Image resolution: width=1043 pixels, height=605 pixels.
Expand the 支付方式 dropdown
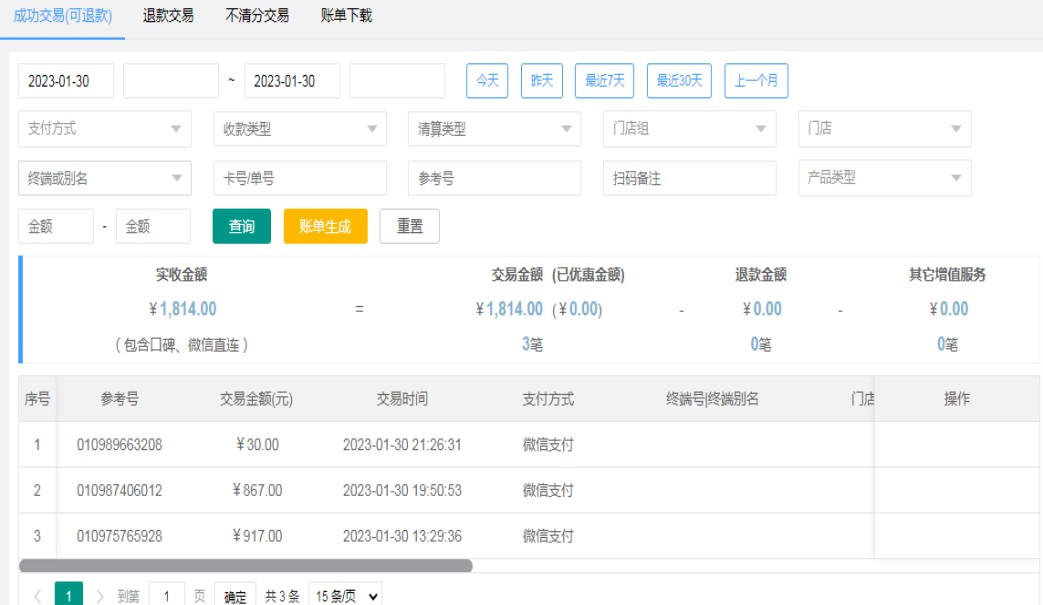pos(104,129)
